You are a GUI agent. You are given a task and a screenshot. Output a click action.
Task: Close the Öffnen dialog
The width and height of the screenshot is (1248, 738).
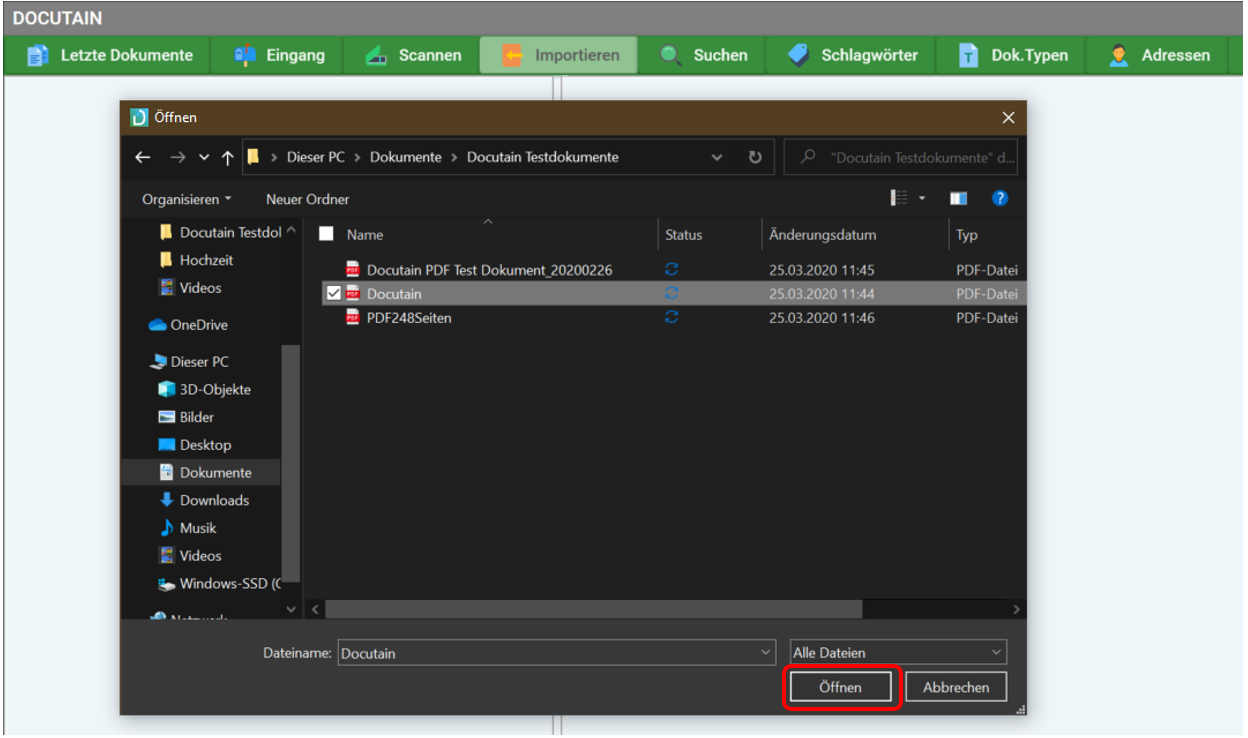click(x=1008, y=118)
